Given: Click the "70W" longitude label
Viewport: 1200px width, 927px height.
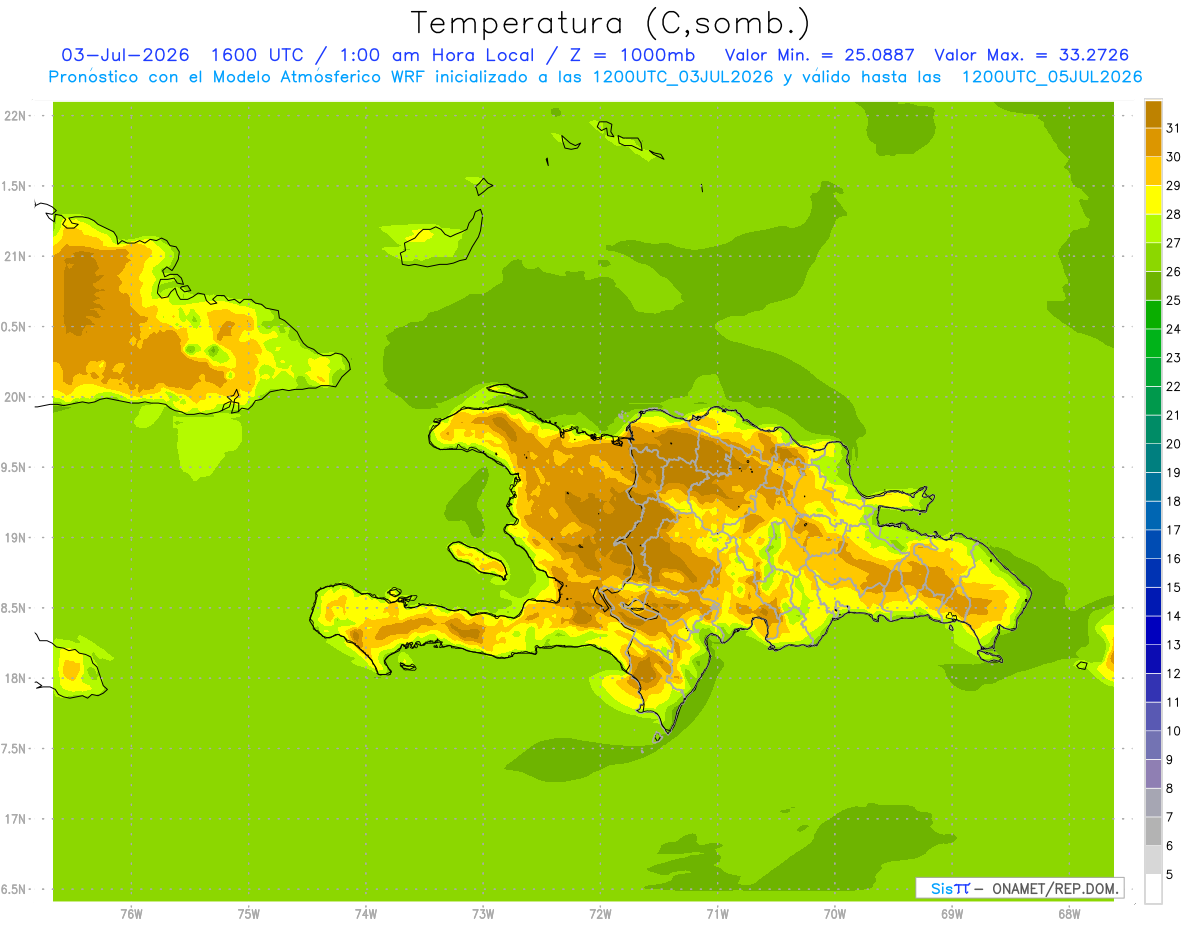Looking at the screenshot, I should pos(835,913).
